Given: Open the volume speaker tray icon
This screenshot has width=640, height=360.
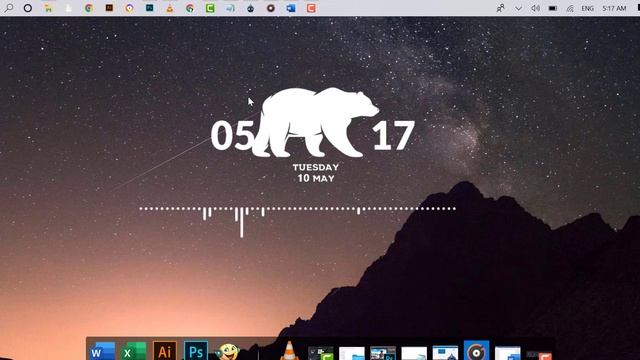Looking at the screenshot, I should [536, 8].
